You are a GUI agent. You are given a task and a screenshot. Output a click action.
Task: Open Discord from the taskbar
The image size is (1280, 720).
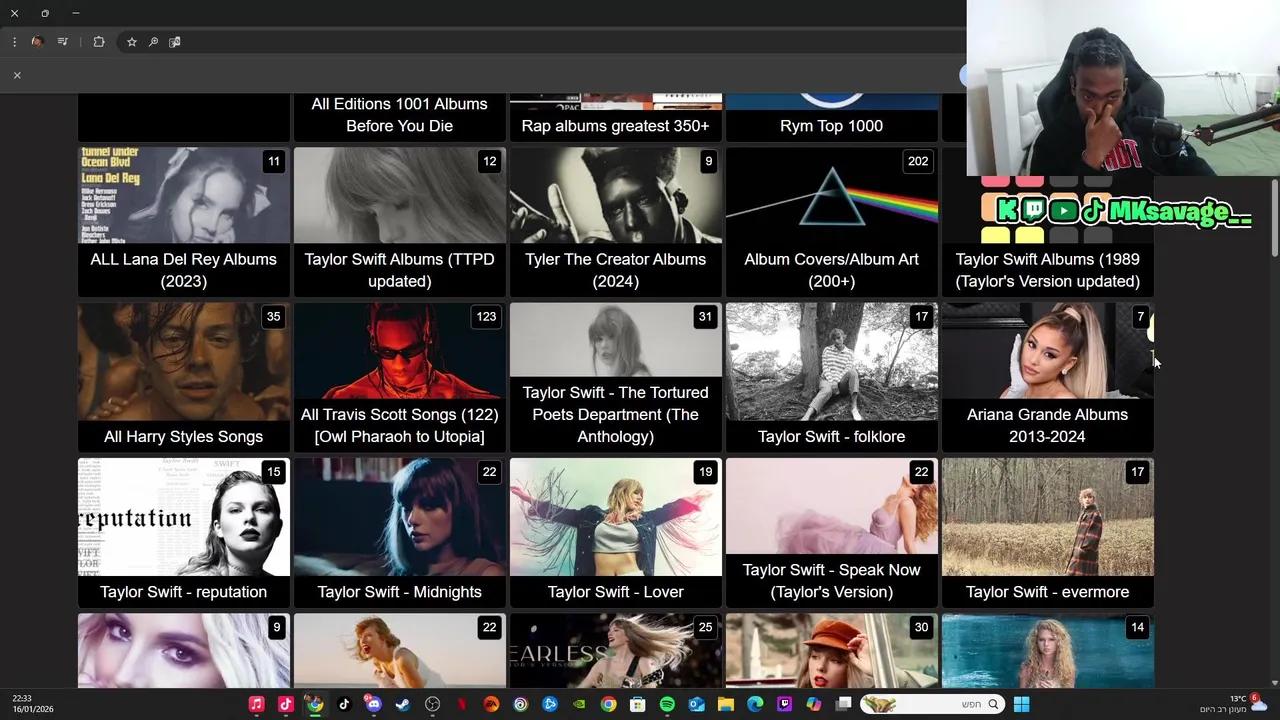click(x=373, y=704)
